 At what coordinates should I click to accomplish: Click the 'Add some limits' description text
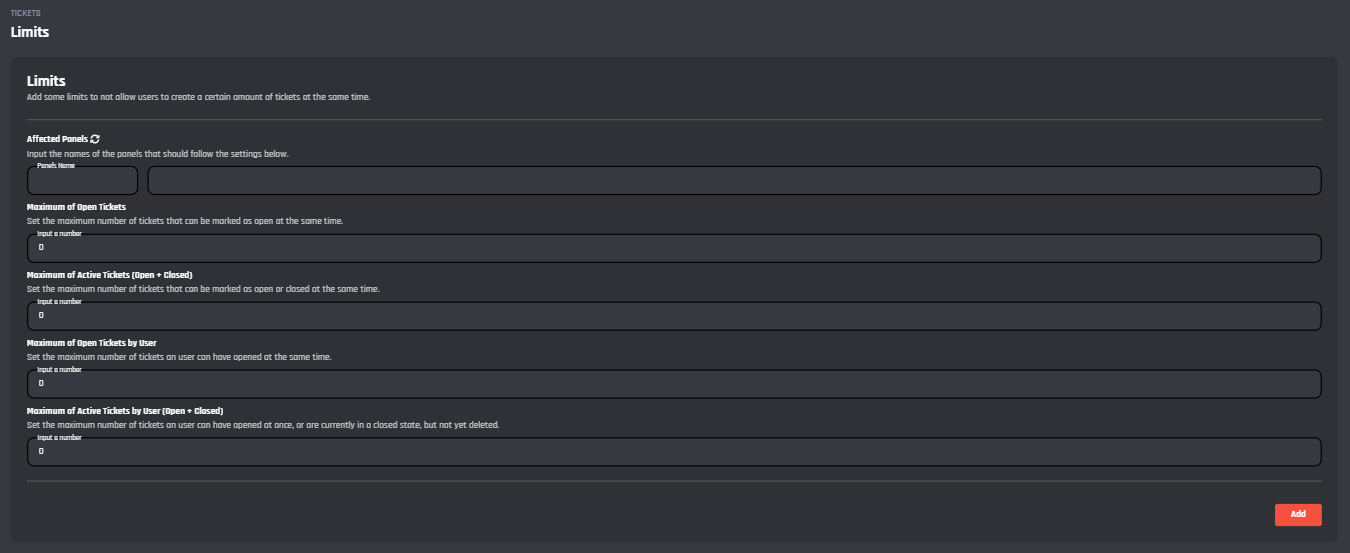(198, 97)
